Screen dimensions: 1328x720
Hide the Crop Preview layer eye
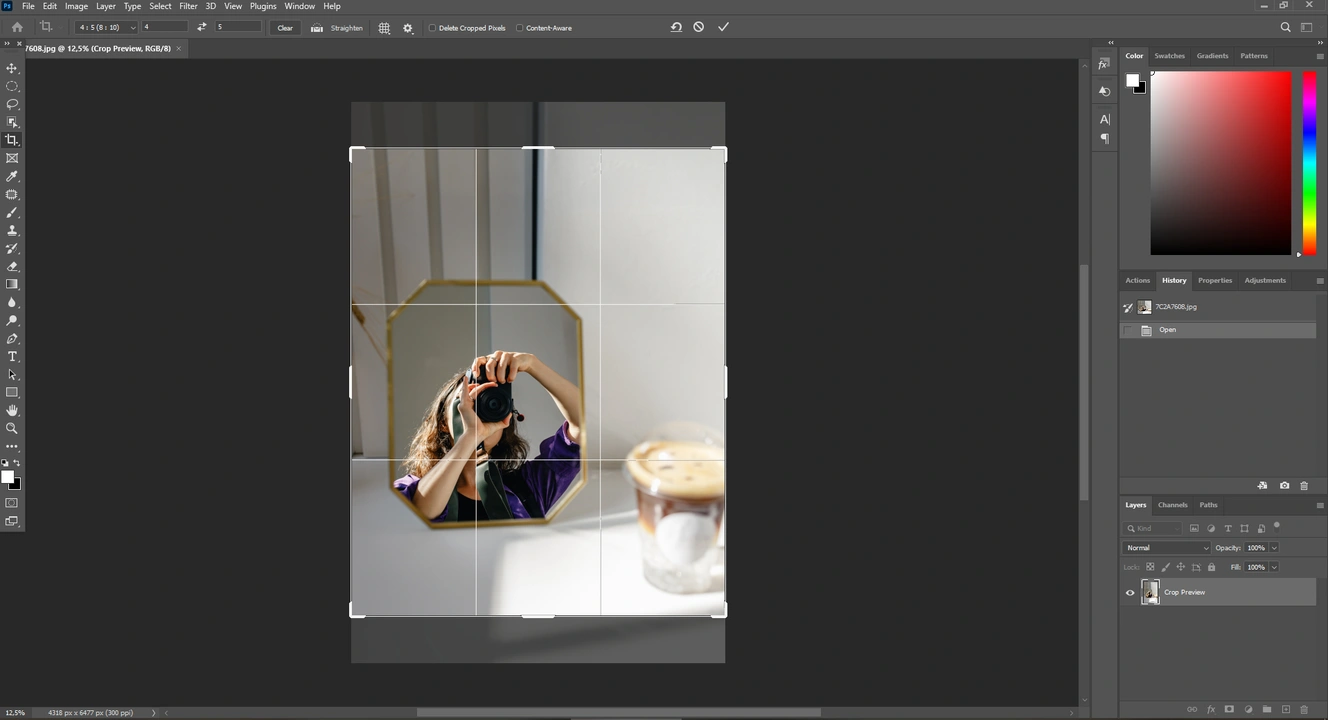click(x=1130, y=592)
